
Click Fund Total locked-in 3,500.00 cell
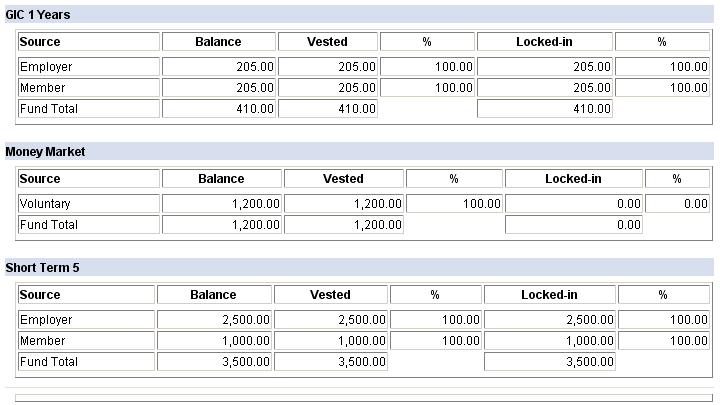[550, 362]
